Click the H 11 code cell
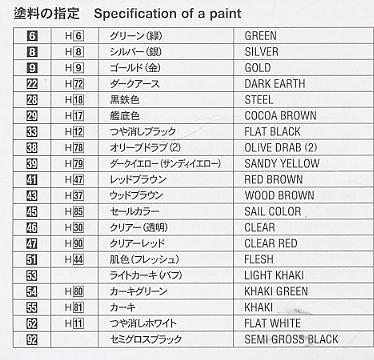The height and width of the screenshot is (360, 374). (74, 323)
